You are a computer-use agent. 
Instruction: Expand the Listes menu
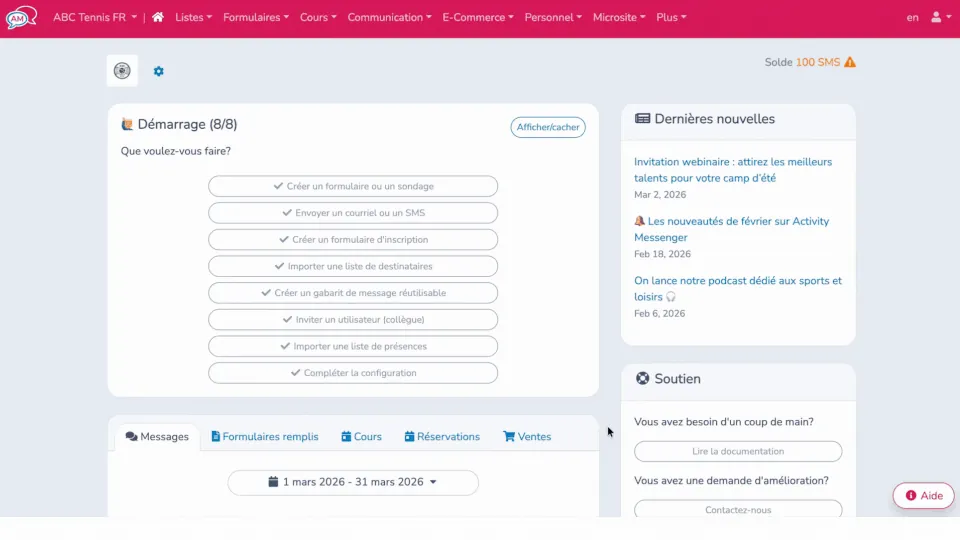[x=193, y=17]
